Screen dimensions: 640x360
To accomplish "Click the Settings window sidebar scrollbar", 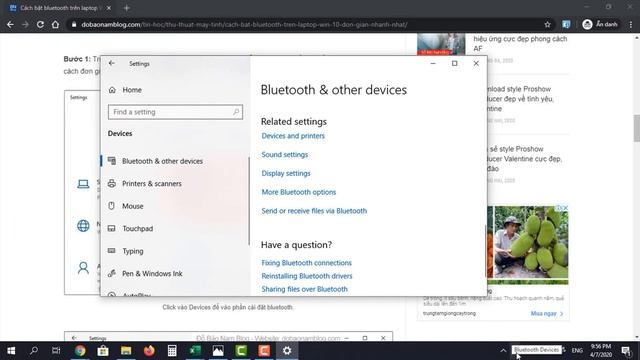I will [x=249, y=201].
